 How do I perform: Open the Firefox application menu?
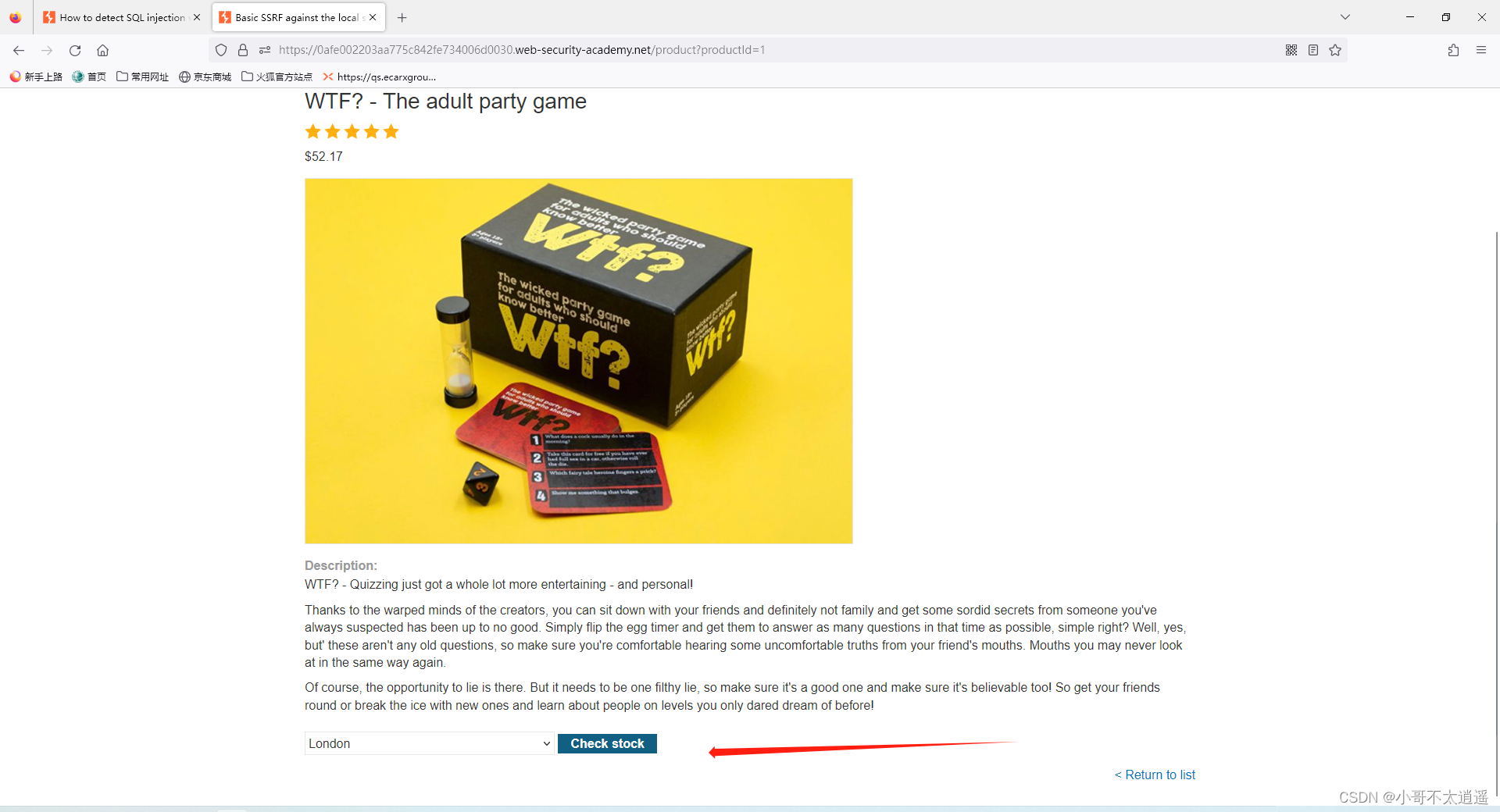click(1480, 50)
